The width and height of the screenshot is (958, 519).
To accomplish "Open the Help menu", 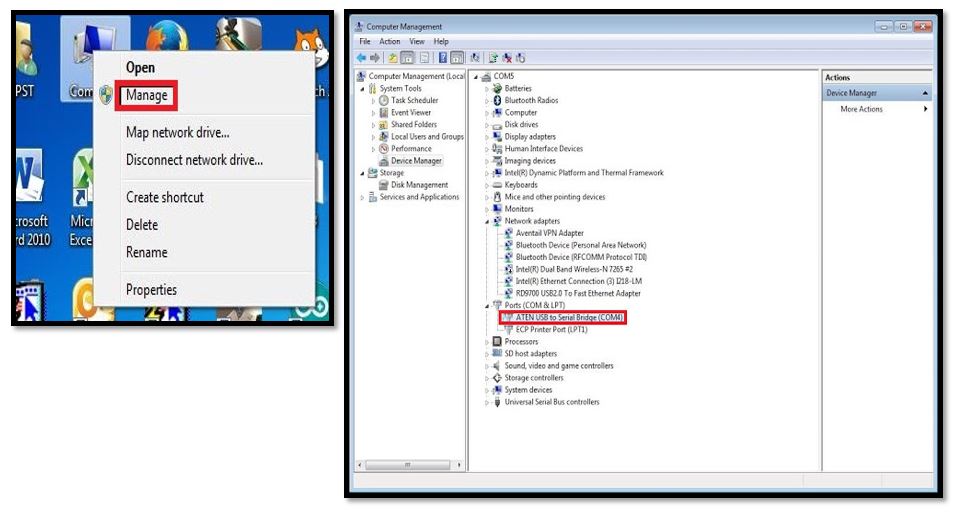I will (441, 42).
